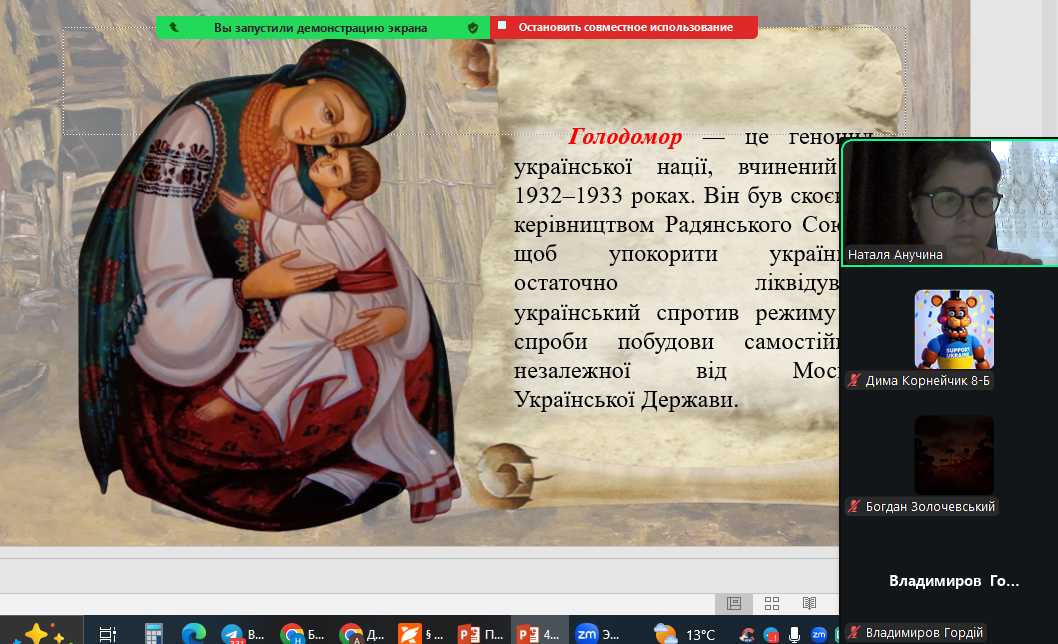Viewport: 1058px width, 644px height.
Task: Open Reading View in PowerPoint
Action: pyautogui.click(x=809, y=603)
